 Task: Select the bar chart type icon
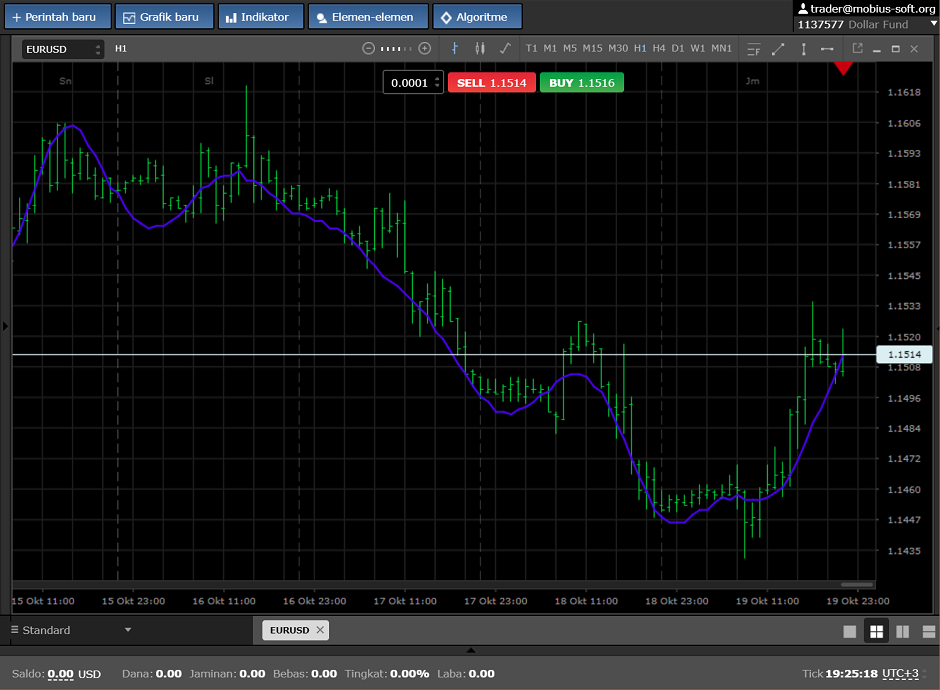tap(454, 49)
